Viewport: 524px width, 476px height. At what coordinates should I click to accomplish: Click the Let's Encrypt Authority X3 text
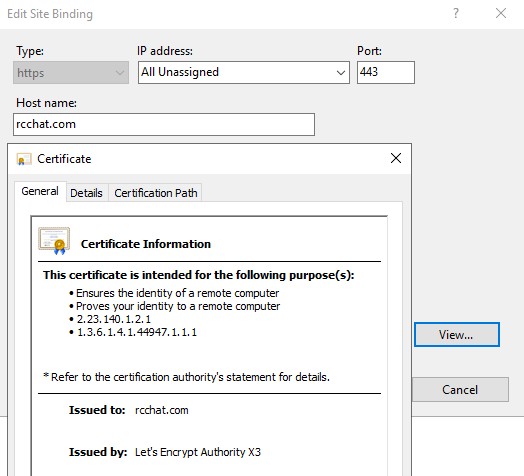pyautogui.click(x=198, y=452)
